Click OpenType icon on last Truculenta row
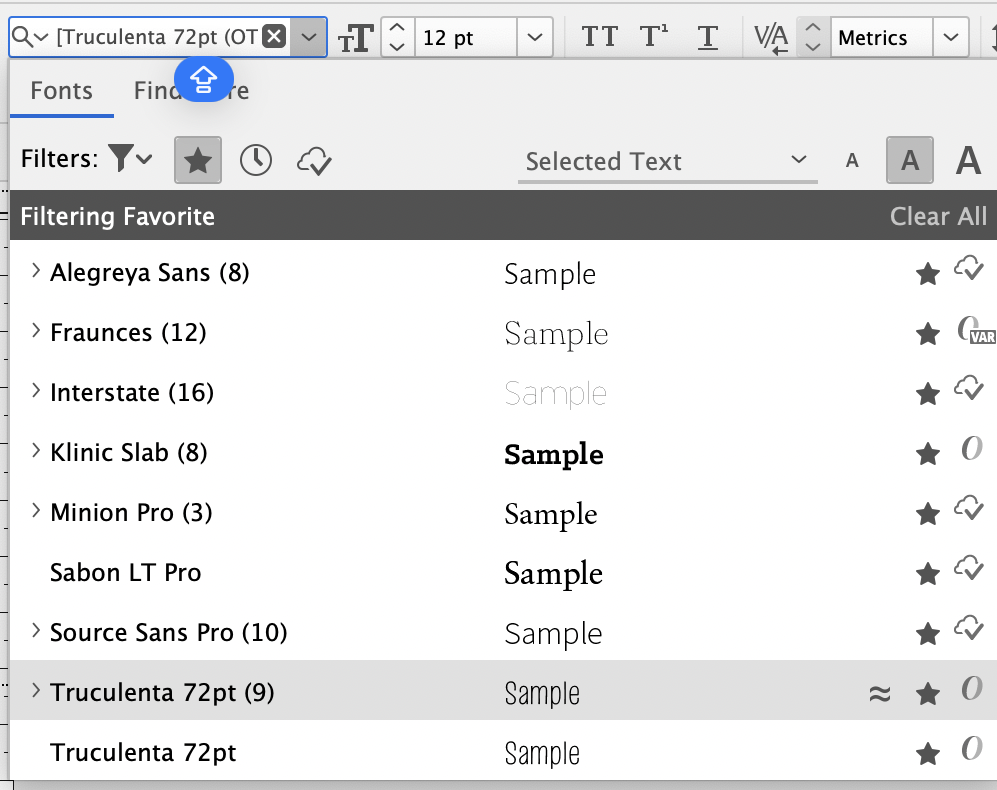The height and width of the screenshot is (790, 997). tap(972, 748)
